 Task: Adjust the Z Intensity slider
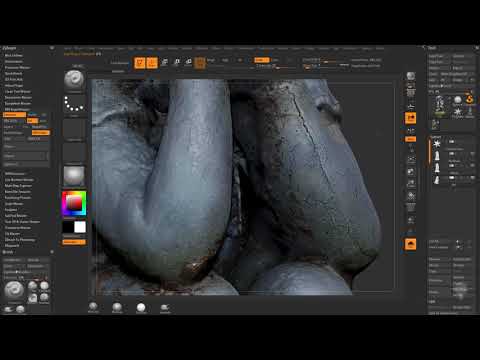(x=275, y=66)
